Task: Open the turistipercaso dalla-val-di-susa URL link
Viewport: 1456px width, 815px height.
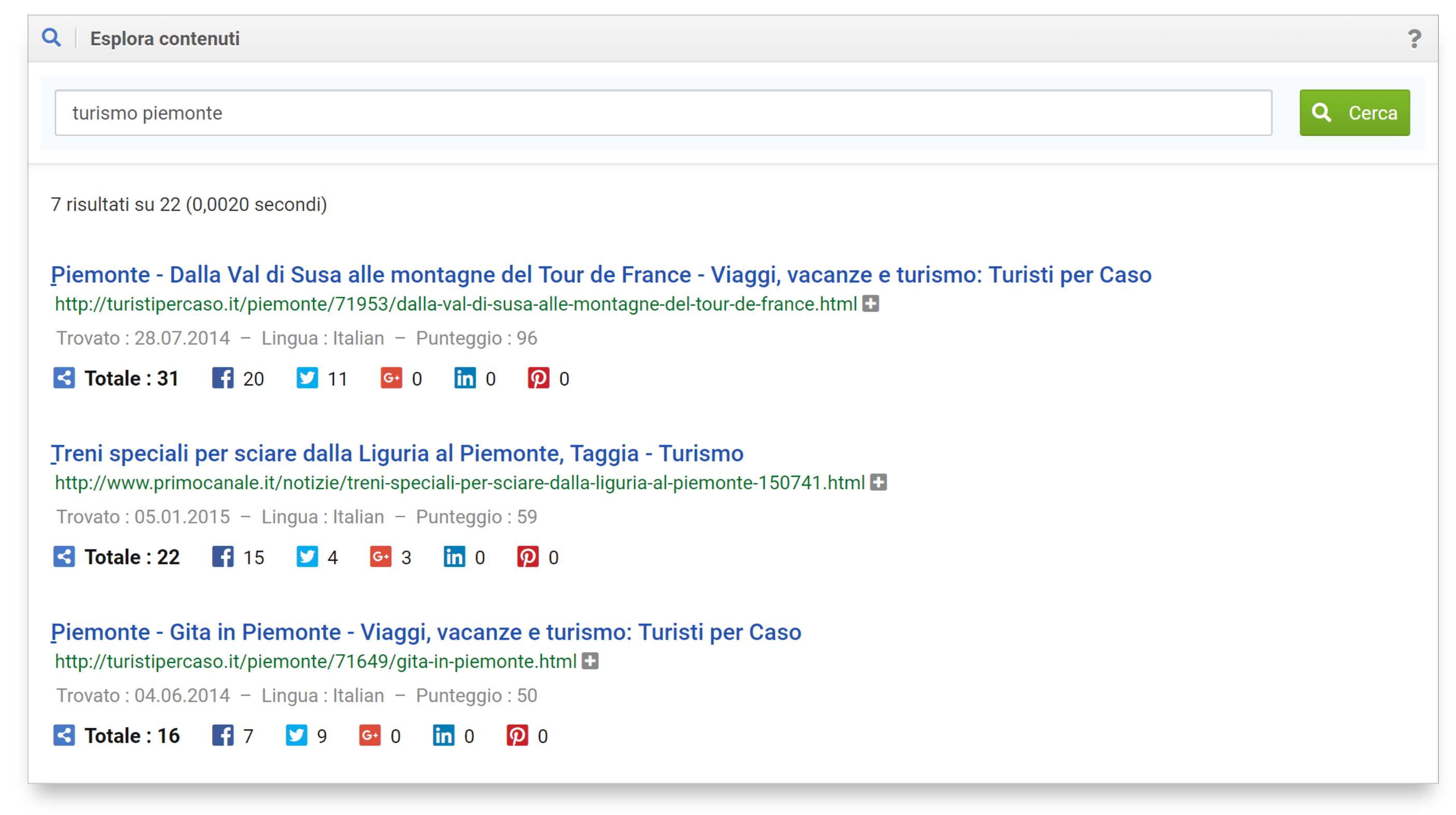Action: tap(456, 305)
